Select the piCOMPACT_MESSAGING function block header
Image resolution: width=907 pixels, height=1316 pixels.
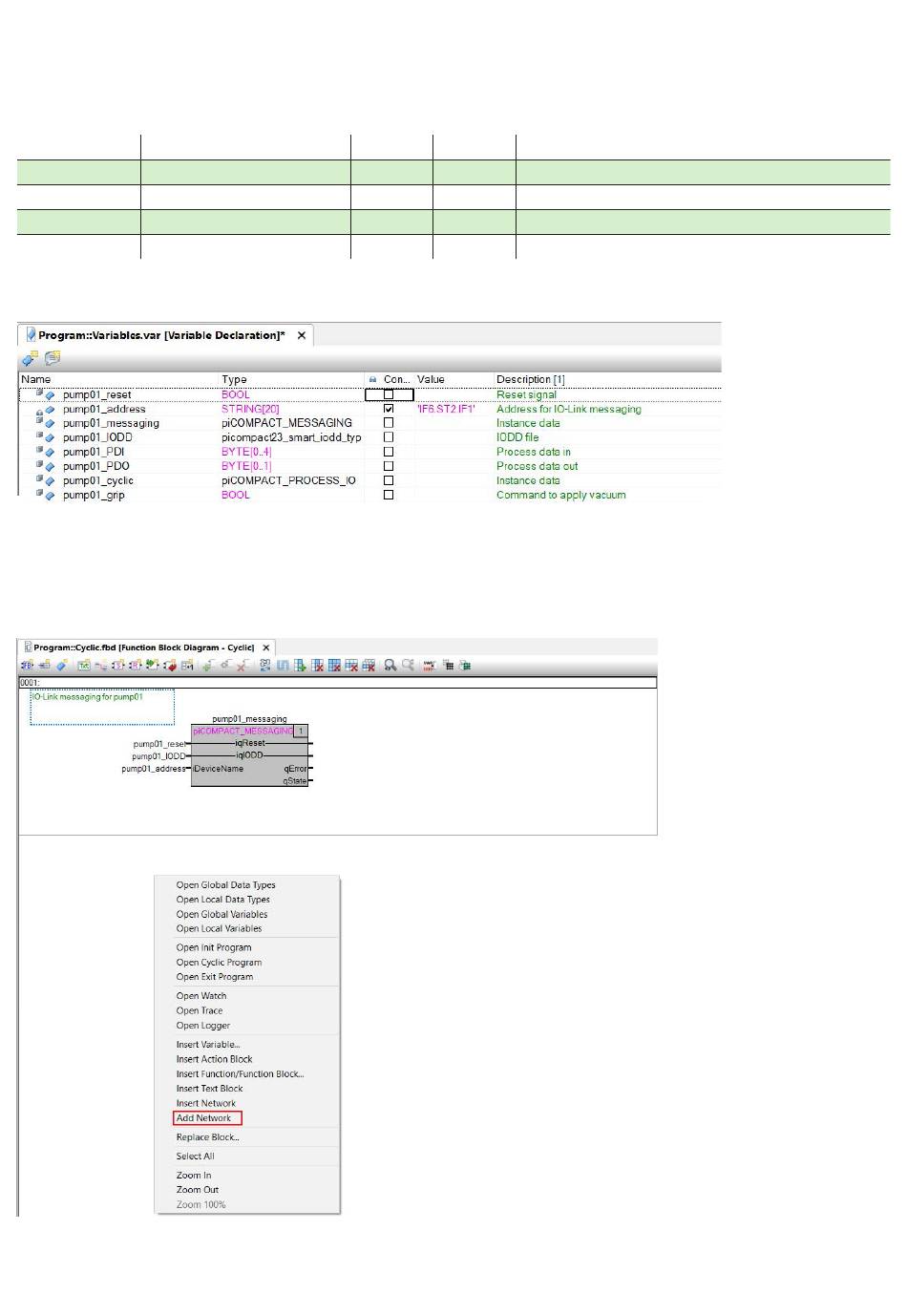click(x=243, y=731)
